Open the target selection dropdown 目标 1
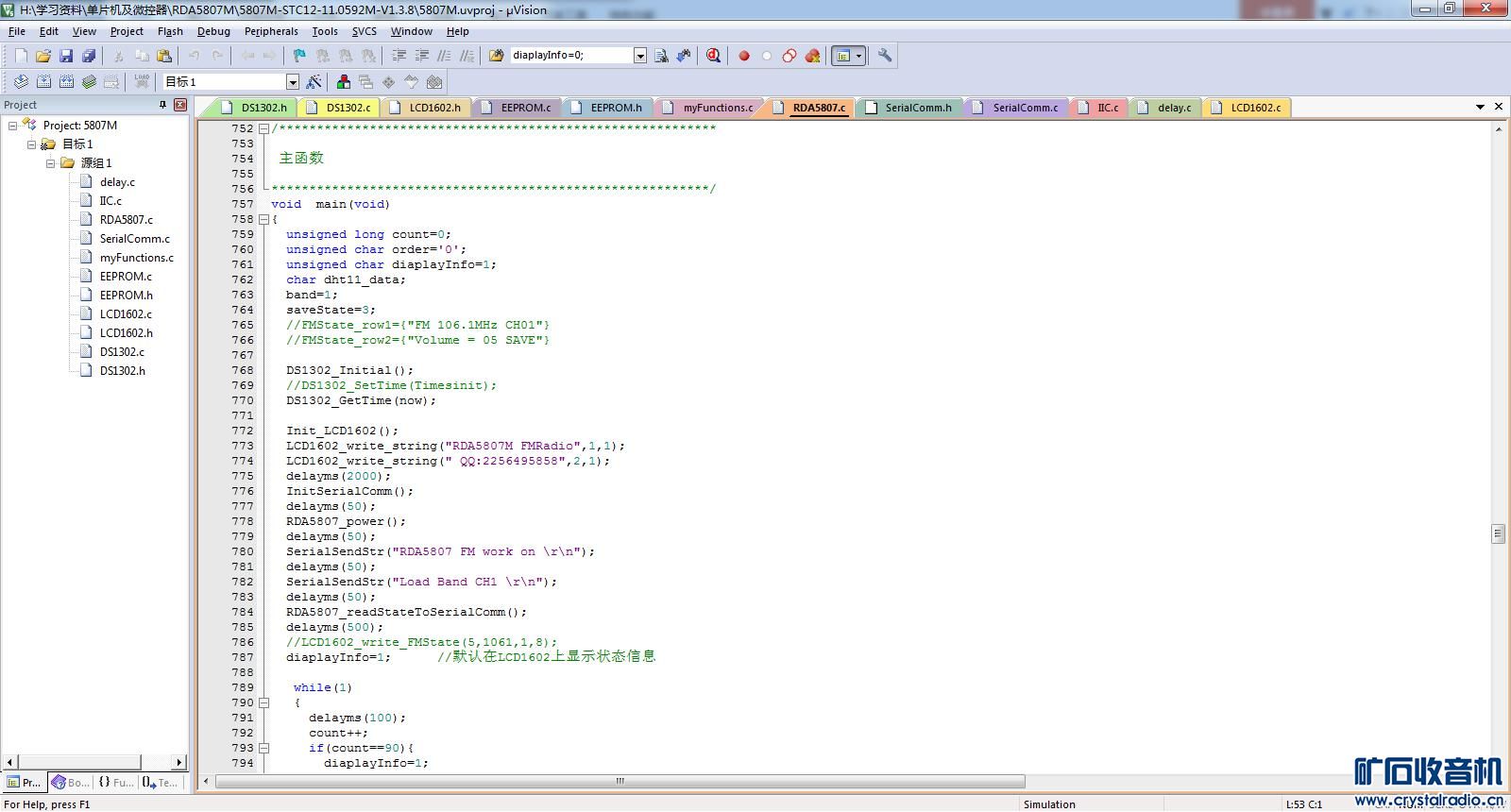 point(292,82)
